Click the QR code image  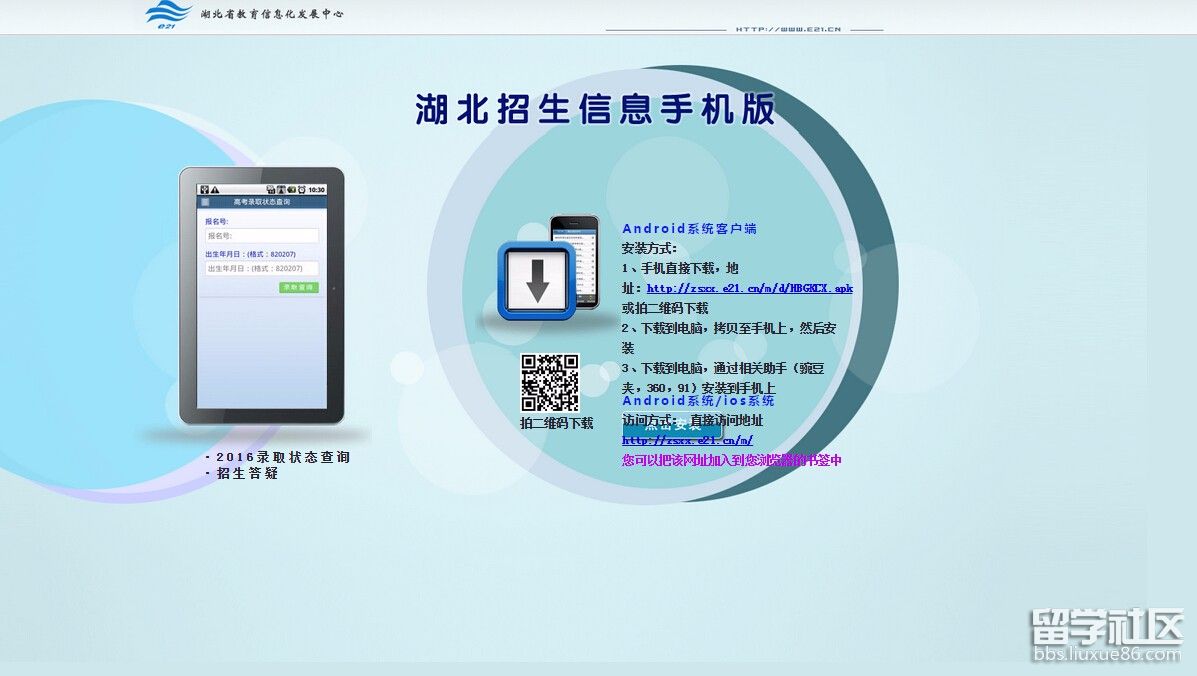coord(549,383)
